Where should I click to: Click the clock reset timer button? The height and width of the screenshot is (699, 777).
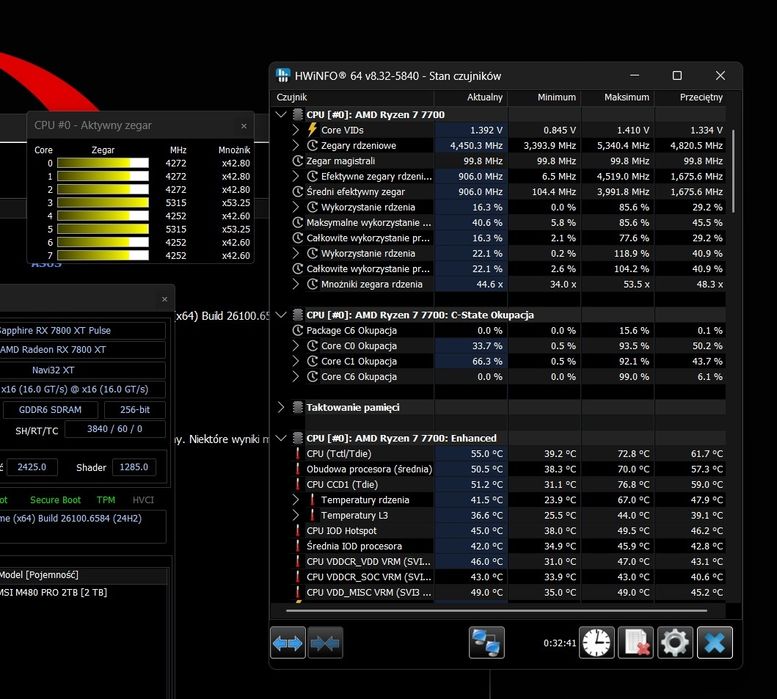click(597, 643)
